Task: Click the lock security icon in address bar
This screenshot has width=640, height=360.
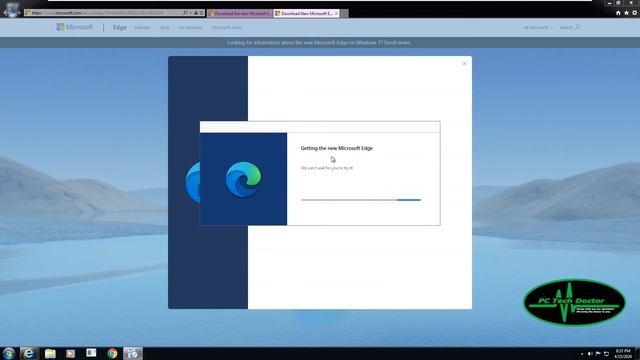Action: click(x=196, y=13)
